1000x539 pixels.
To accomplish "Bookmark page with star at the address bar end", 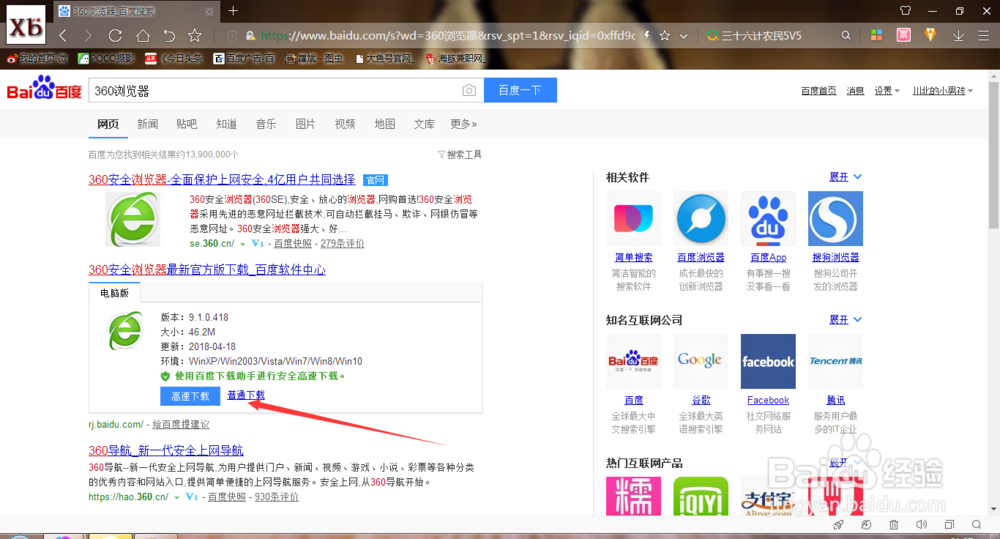I will 665,36.
